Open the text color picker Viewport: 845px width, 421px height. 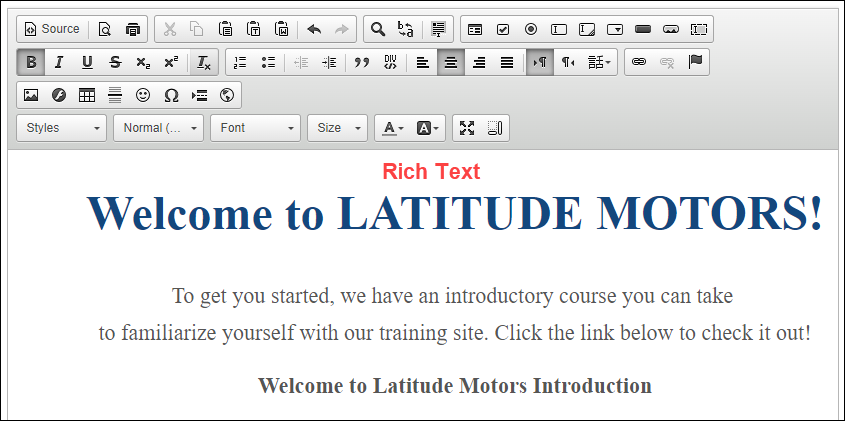392,128
